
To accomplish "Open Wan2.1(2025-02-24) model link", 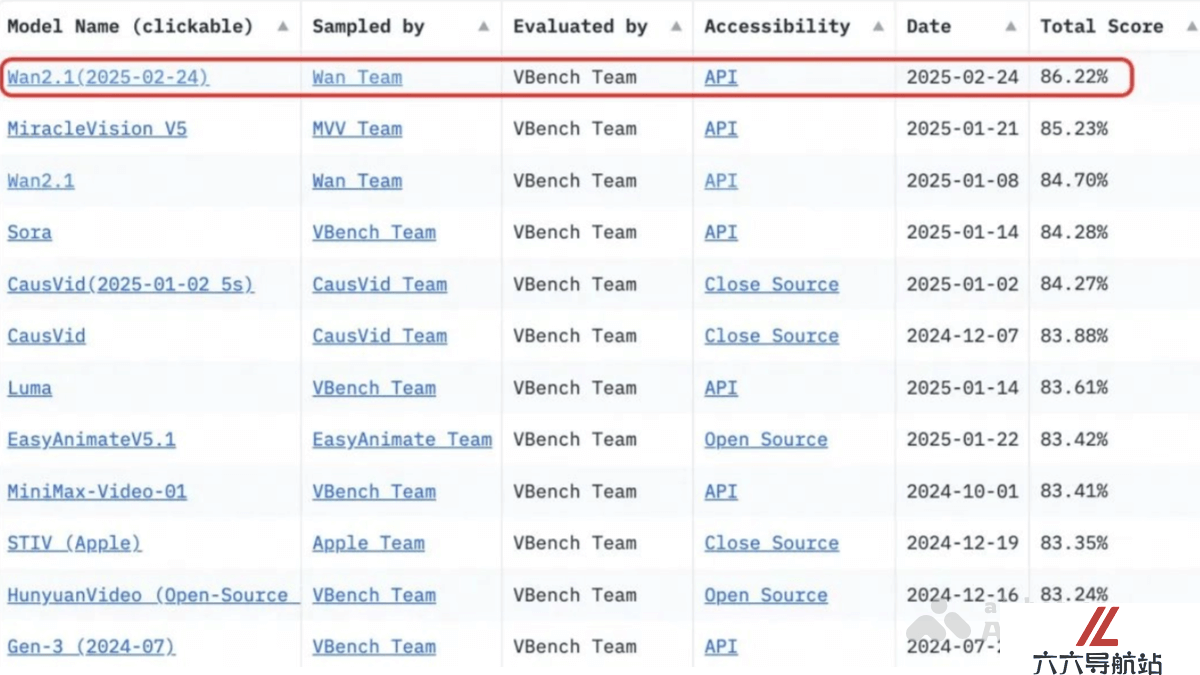I will tap(108, 77).
